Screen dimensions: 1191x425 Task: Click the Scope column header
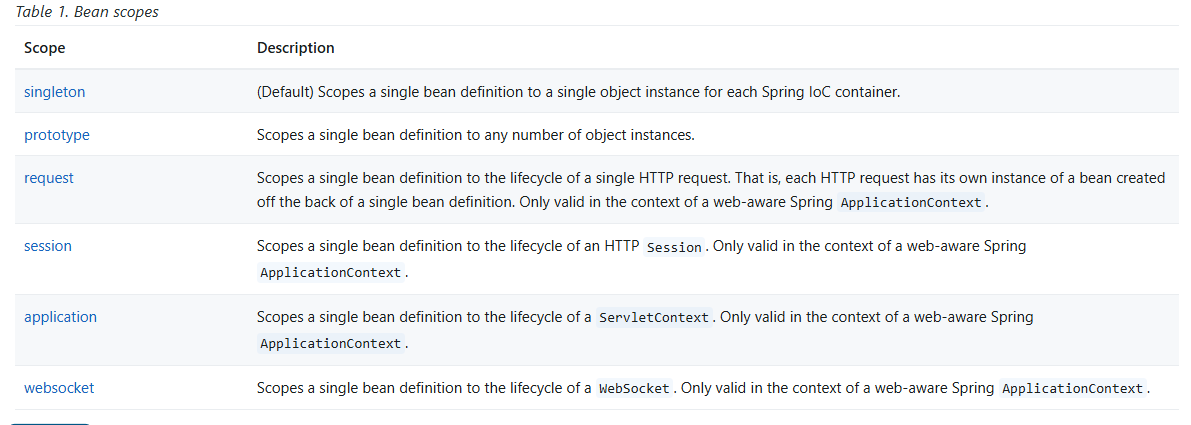coord(45,48)
